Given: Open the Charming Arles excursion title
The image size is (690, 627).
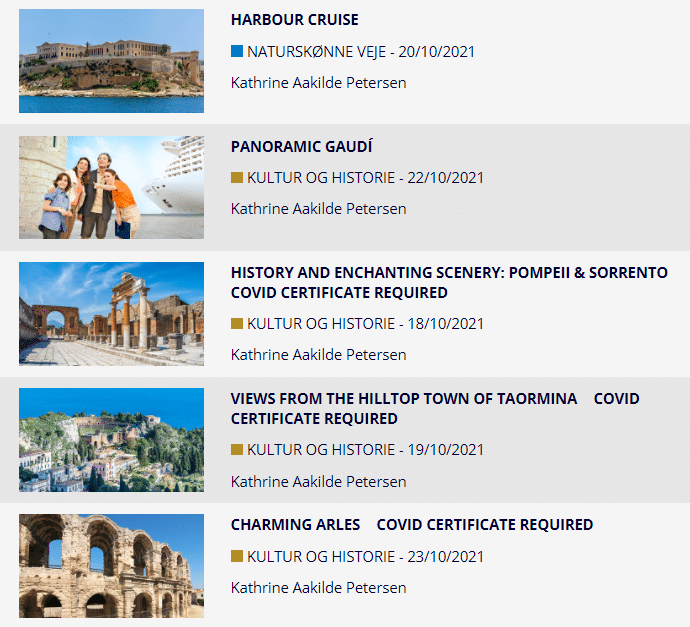Looking at the screenshot, I should coord(412,524).
